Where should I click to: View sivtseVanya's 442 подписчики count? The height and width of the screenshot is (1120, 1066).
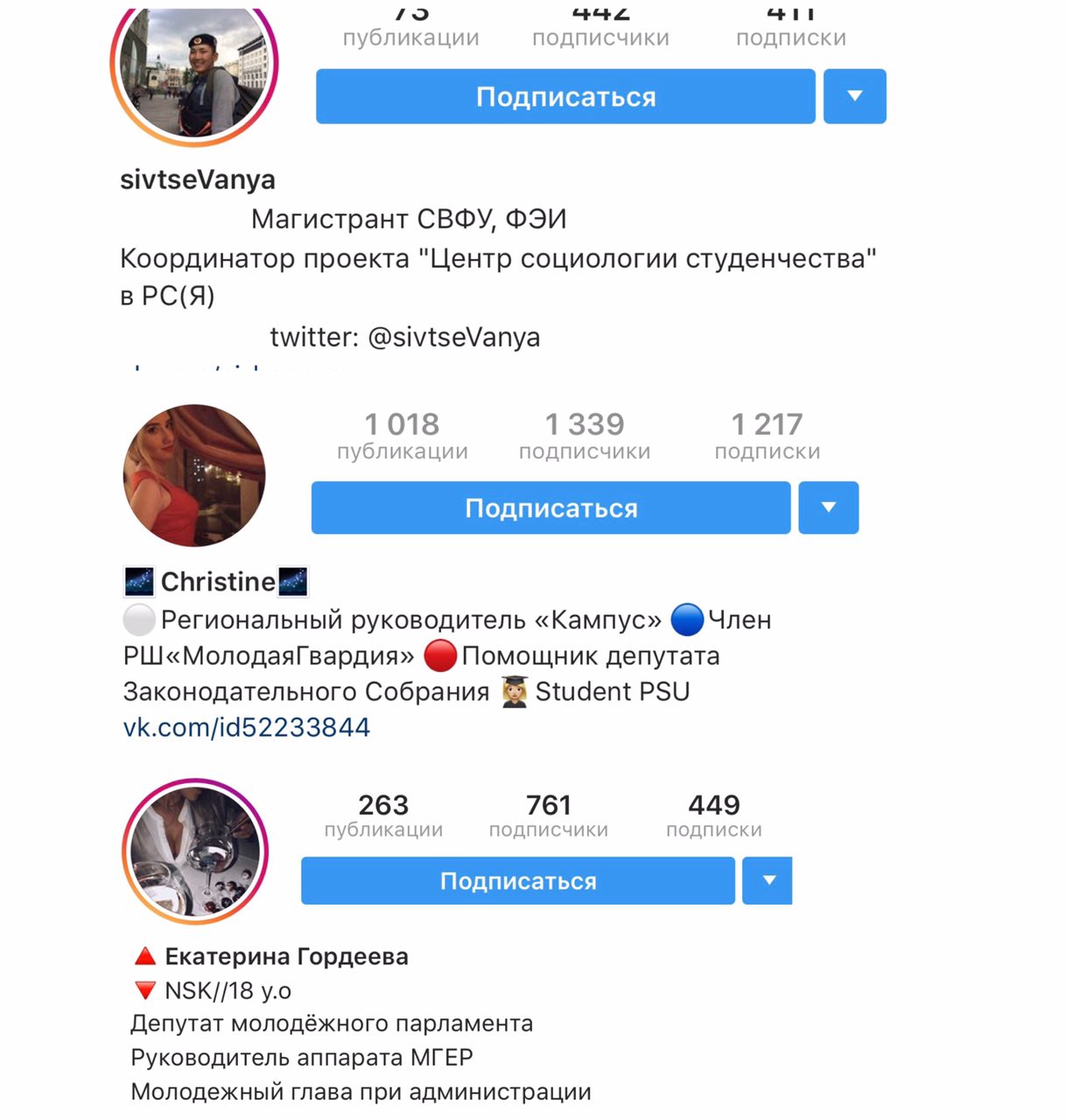pyautogui.click(x=600, y=26)
